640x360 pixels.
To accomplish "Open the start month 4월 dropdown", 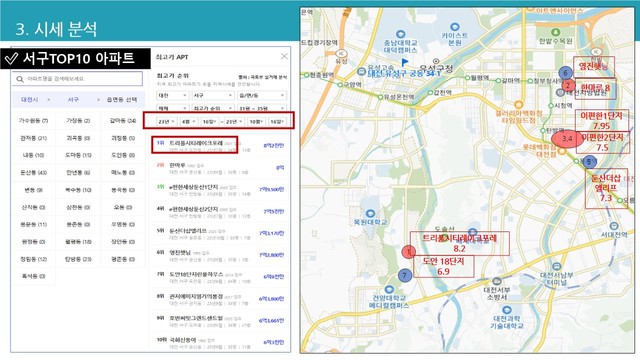I will tap(189, 122).
